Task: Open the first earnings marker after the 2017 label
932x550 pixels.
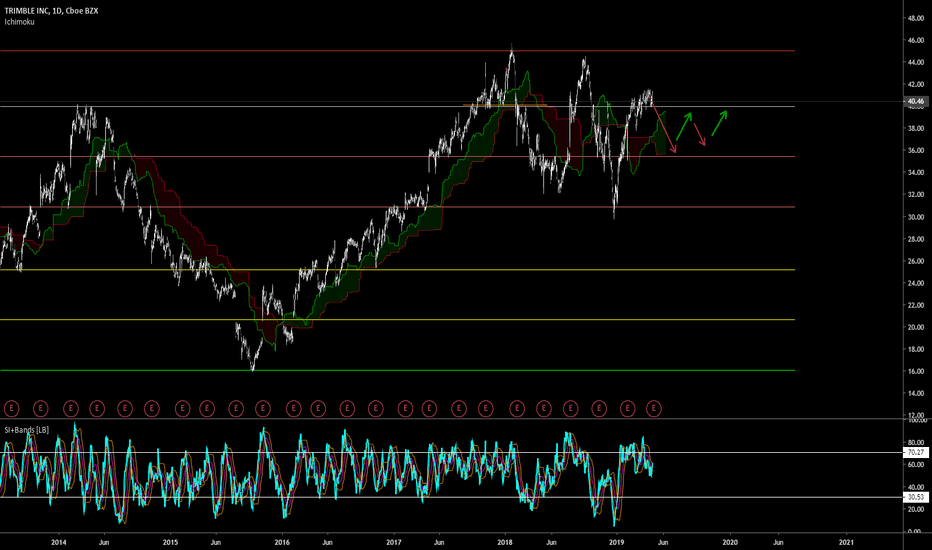Action: pos(405,408)
